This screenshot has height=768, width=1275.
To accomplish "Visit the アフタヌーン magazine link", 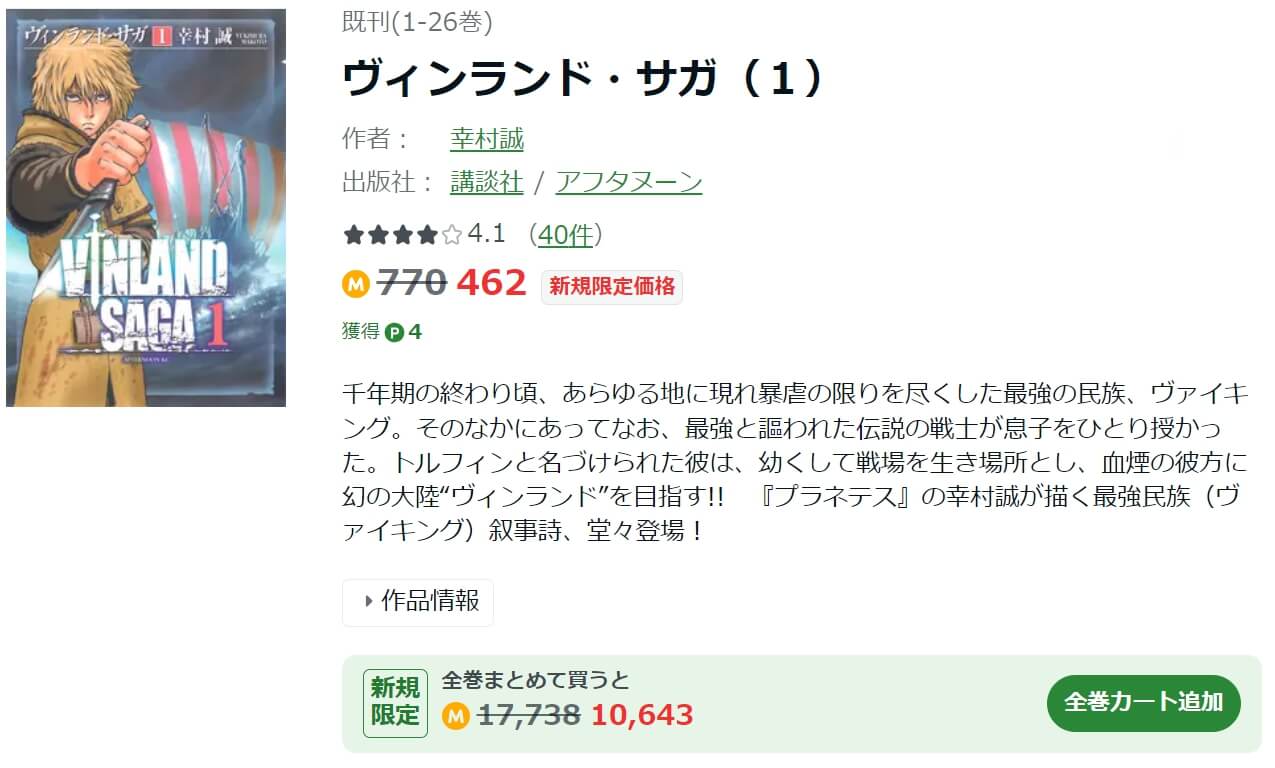I will [629, 182].
